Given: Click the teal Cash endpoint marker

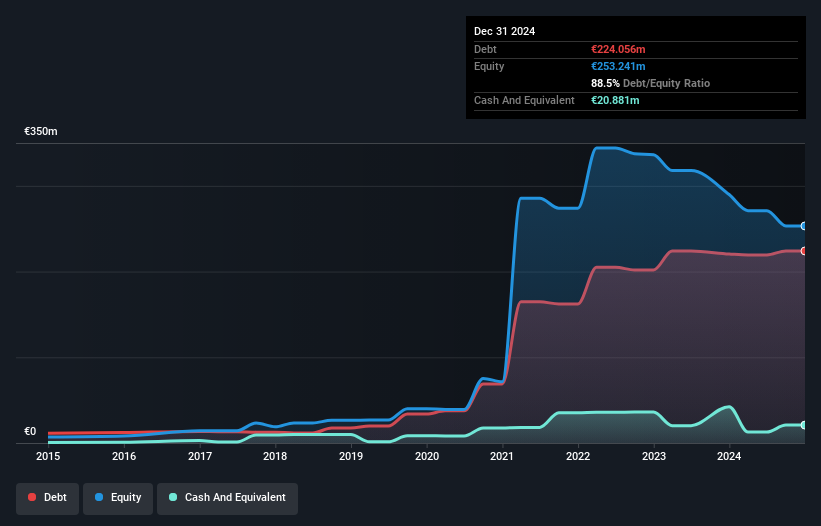Looking at the screenshot, I should click(x=804, y=426).
